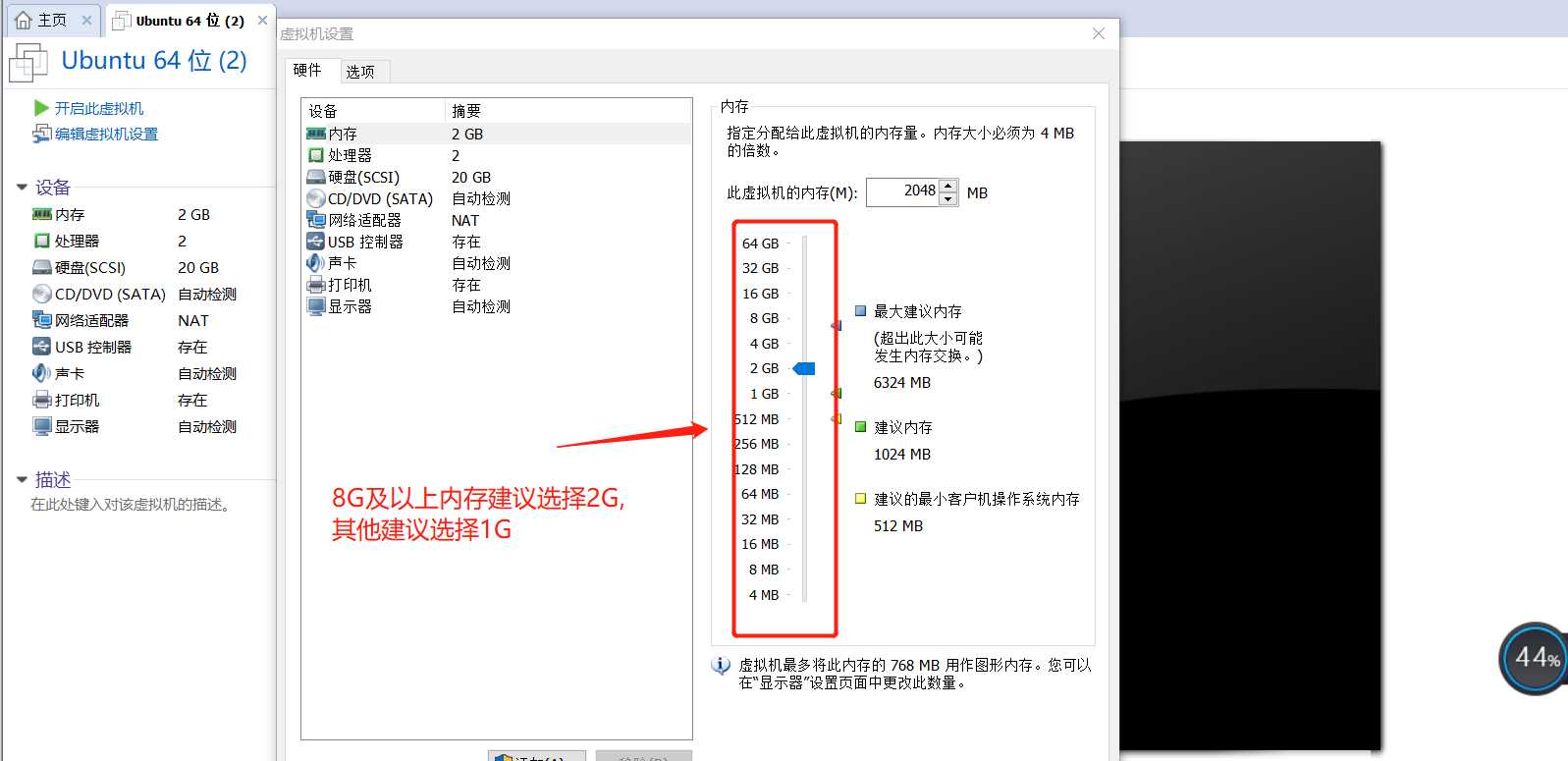Click the large Ubuntu VM icon in header

tap(28, 63)
